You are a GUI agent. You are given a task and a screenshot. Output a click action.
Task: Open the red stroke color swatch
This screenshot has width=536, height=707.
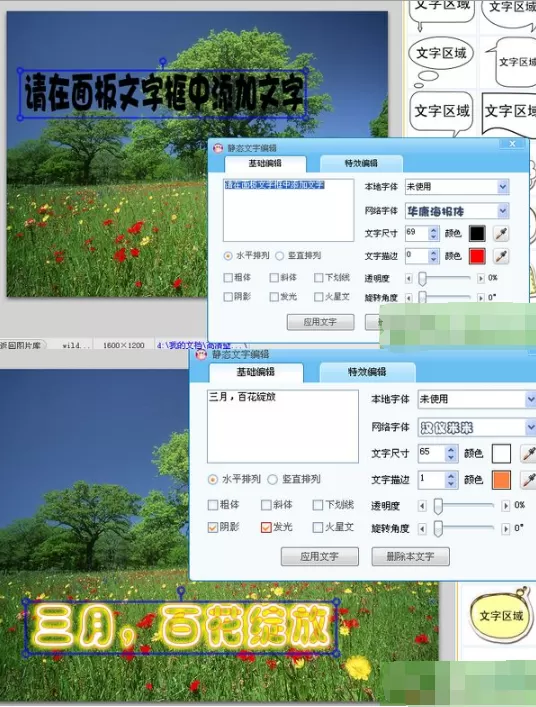[477, 256]
